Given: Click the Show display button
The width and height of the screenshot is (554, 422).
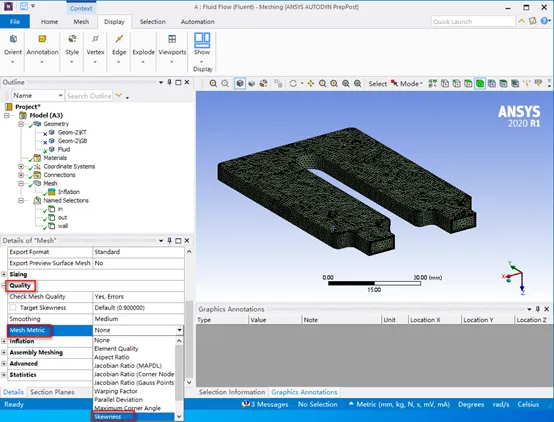Looking at the screenshot, I should [x=202, y=48].
